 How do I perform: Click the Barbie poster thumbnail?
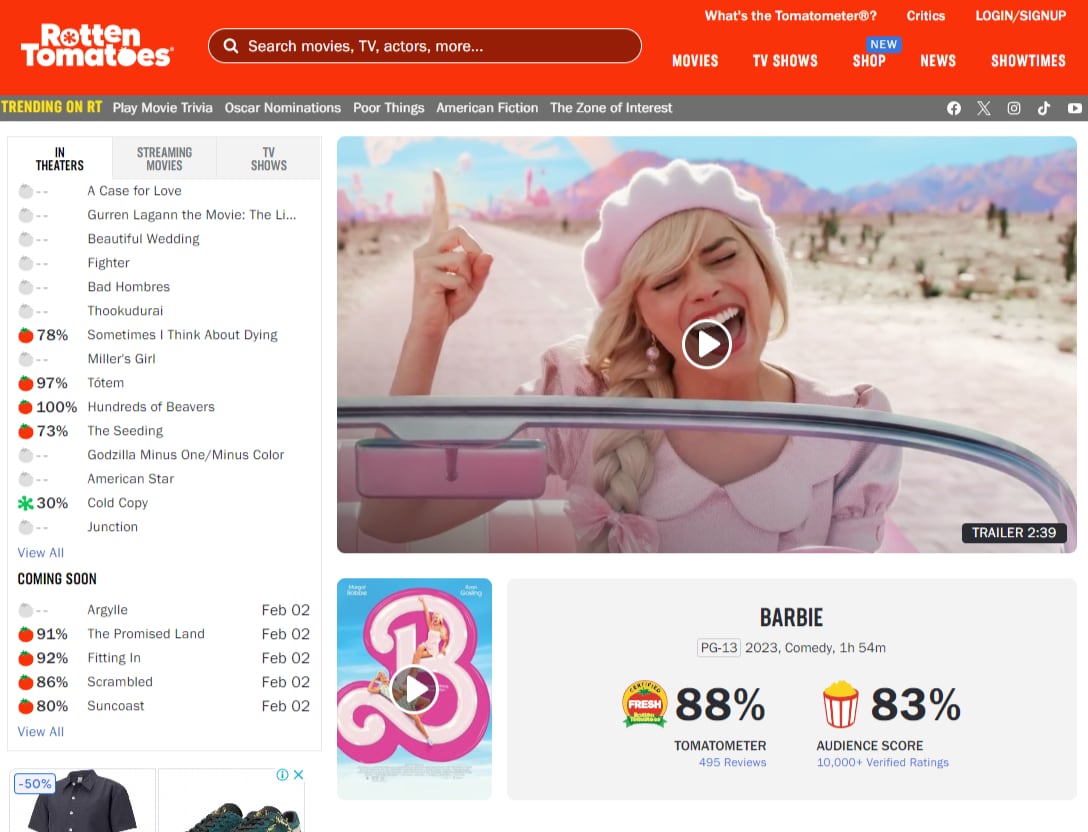click(x=414, y=688)
